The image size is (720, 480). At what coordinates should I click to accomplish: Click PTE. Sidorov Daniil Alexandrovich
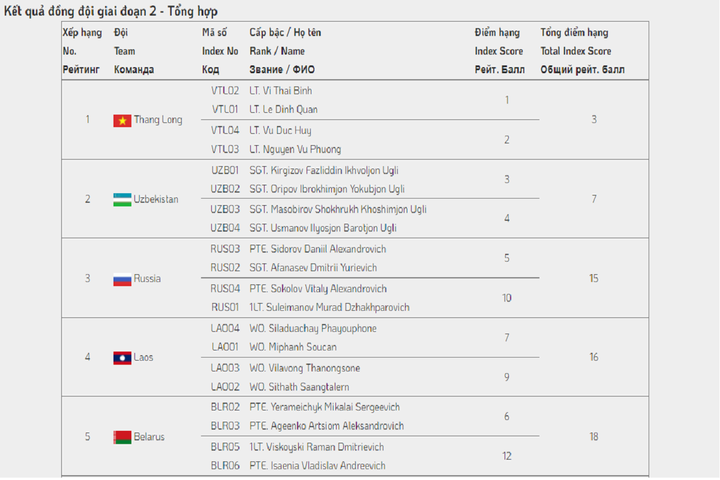click(x=317, y=249)
